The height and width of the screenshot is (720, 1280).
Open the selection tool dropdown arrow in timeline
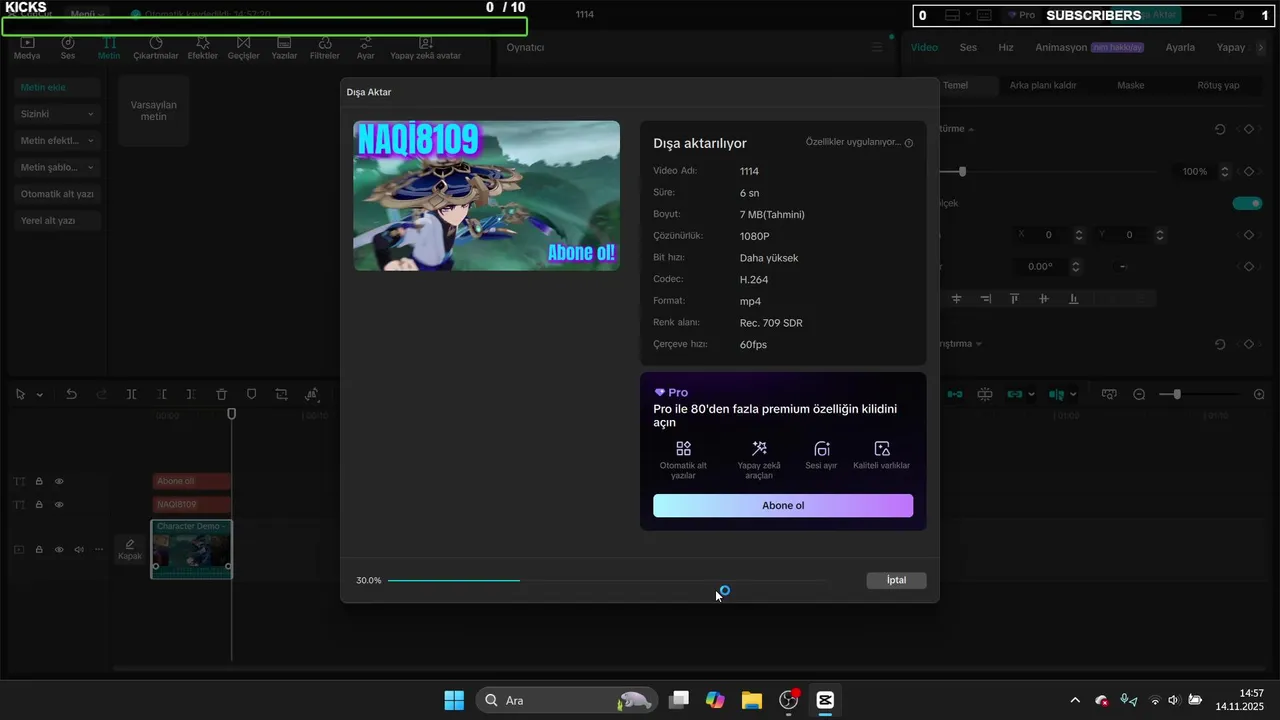pos(40,395)
